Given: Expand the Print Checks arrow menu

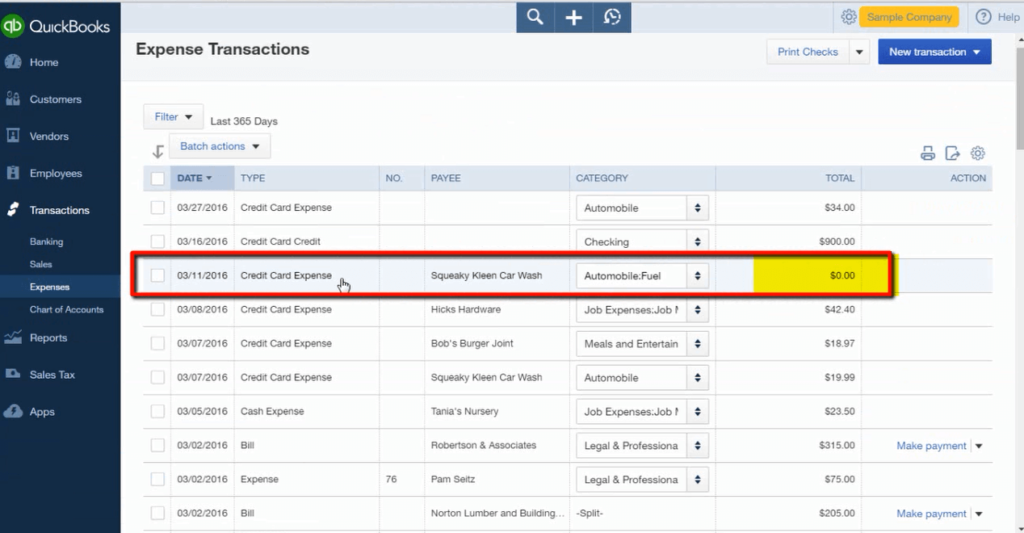Looking at the screenshot, I should pyautogui.click(x=859, y=52).
